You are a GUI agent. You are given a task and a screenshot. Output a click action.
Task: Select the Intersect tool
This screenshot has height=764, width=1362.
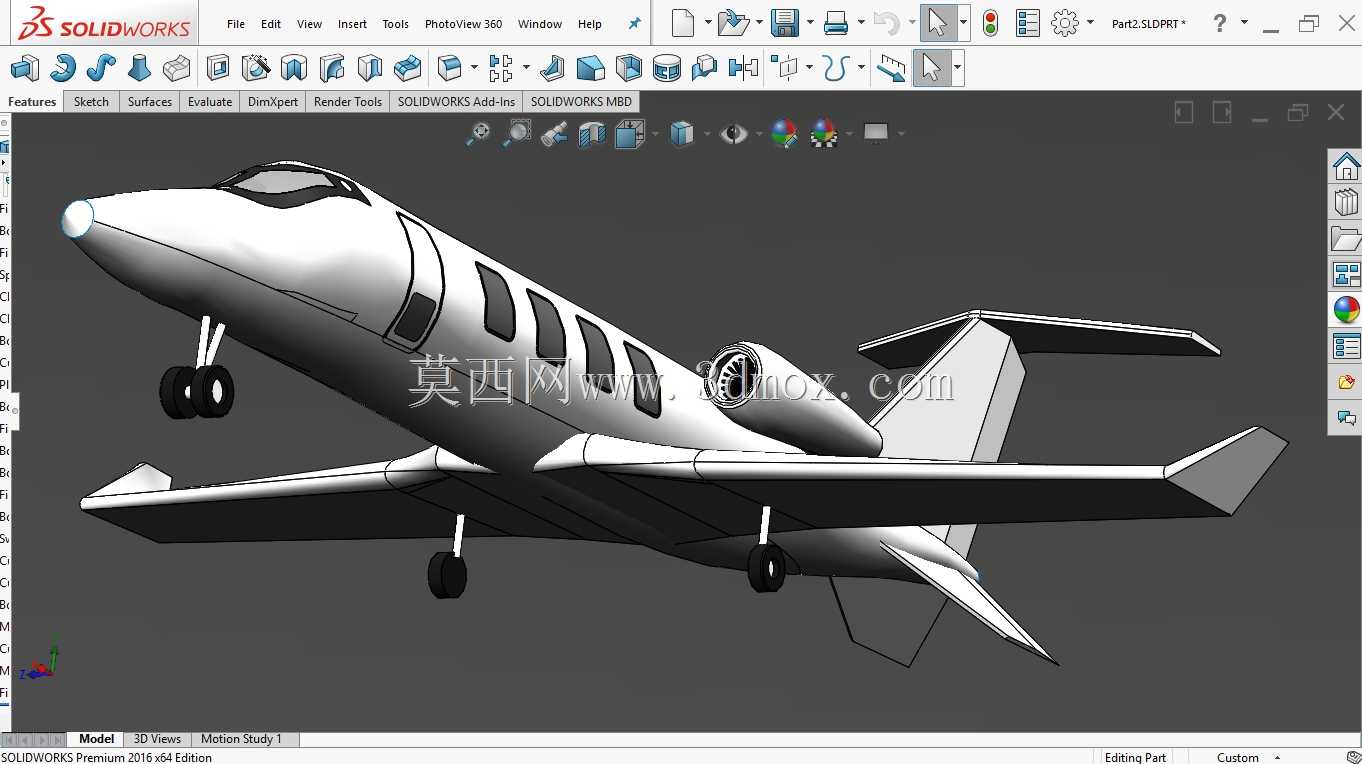pos(705,68)
